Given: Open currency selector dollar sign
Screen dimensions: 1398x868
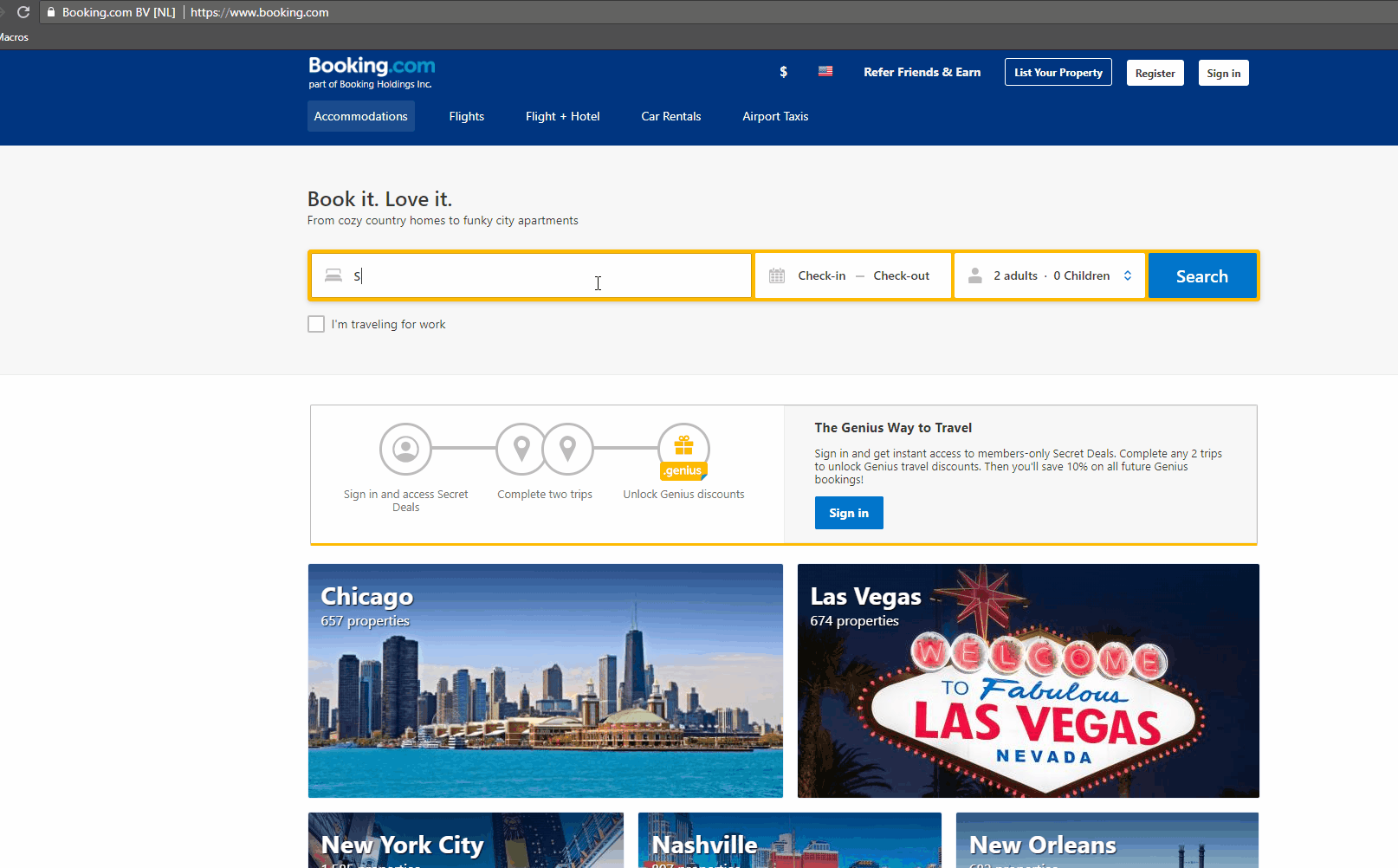Looking at the screenshot, I should click(x=783, y=72).
